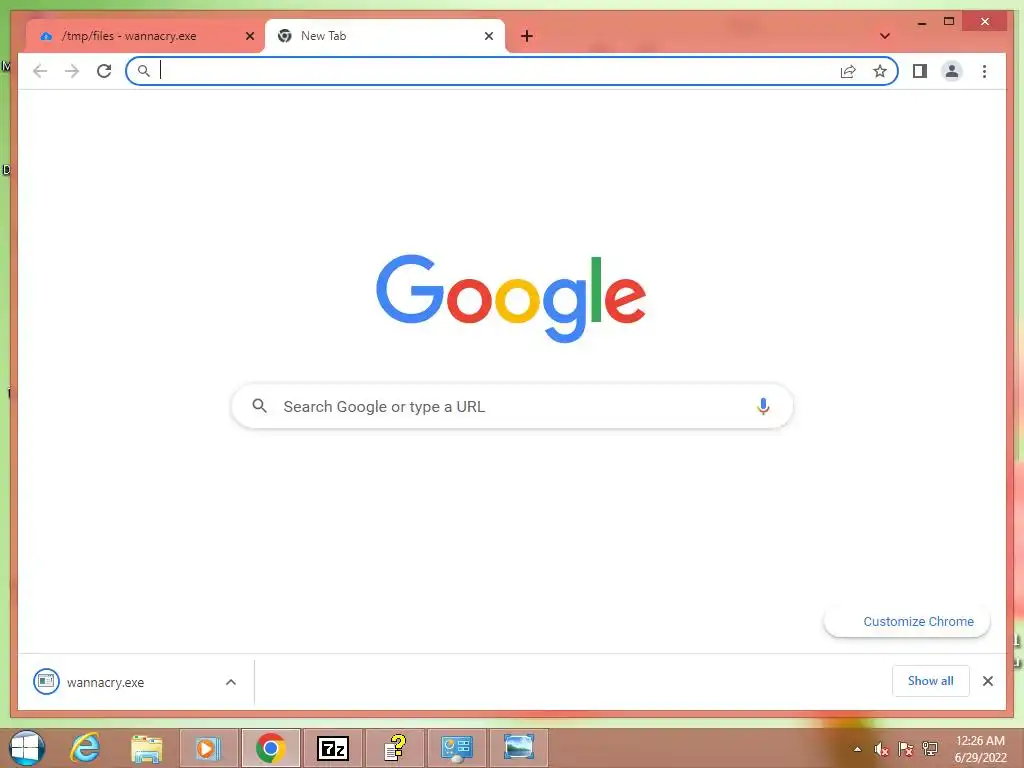Click the network status tray icon

(x=929, y=749)
